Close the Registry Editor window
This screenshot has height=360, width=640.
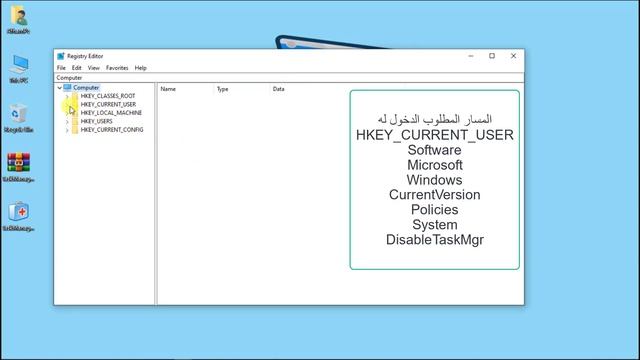[513, 56]
